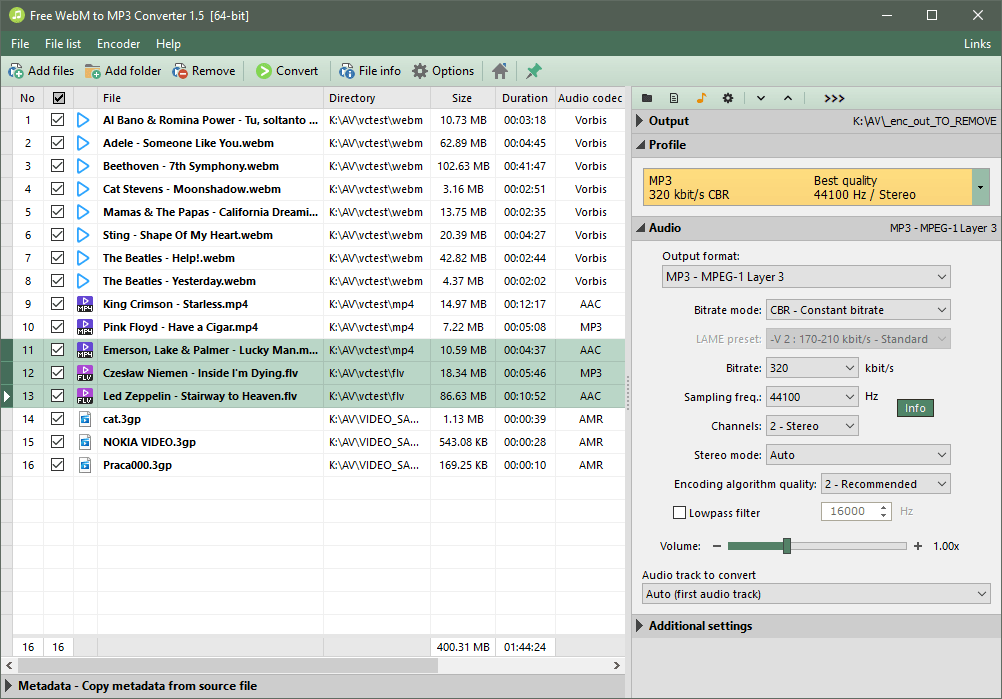Uncheck cat.3gp in the file list
The width and height of the screenshot is (1002, 699).
coord(57,419)
